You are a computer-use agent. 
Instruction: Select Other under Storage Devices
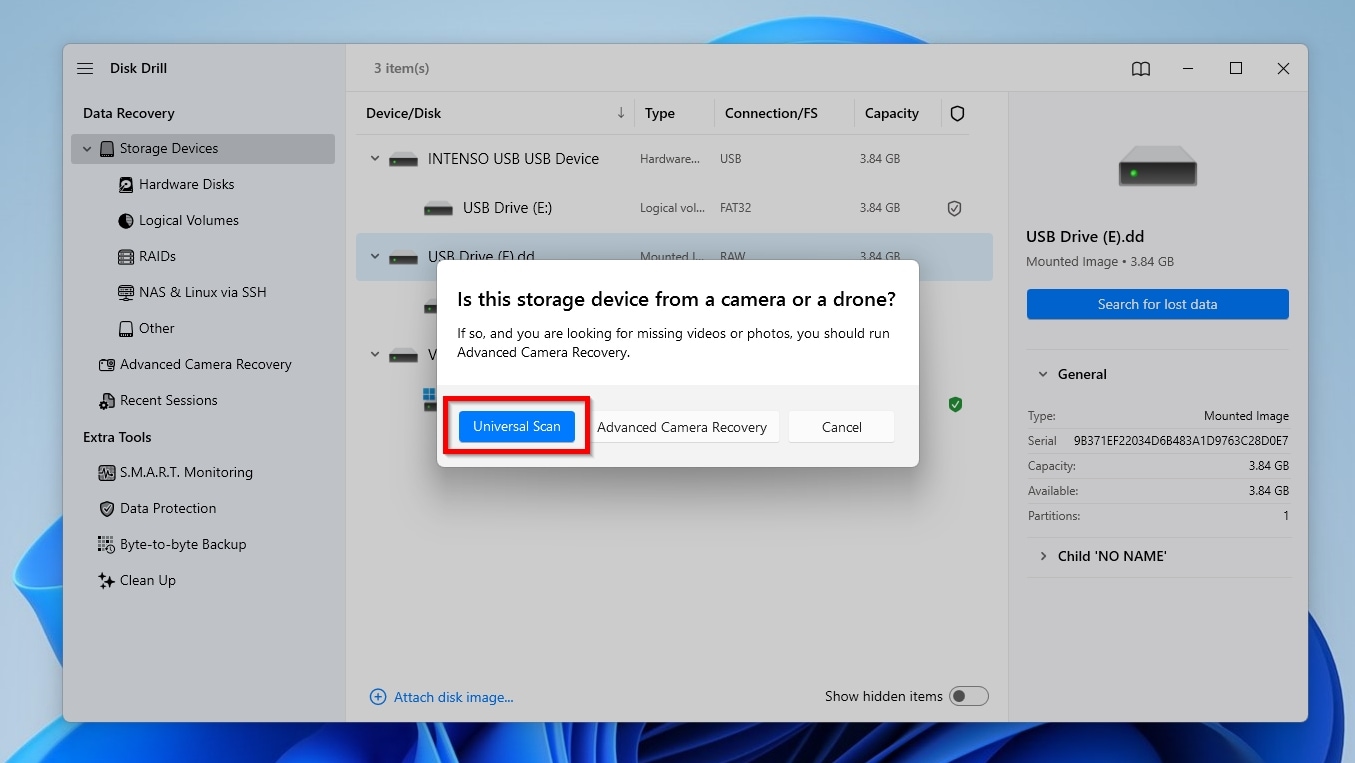[x=156, y=328]
